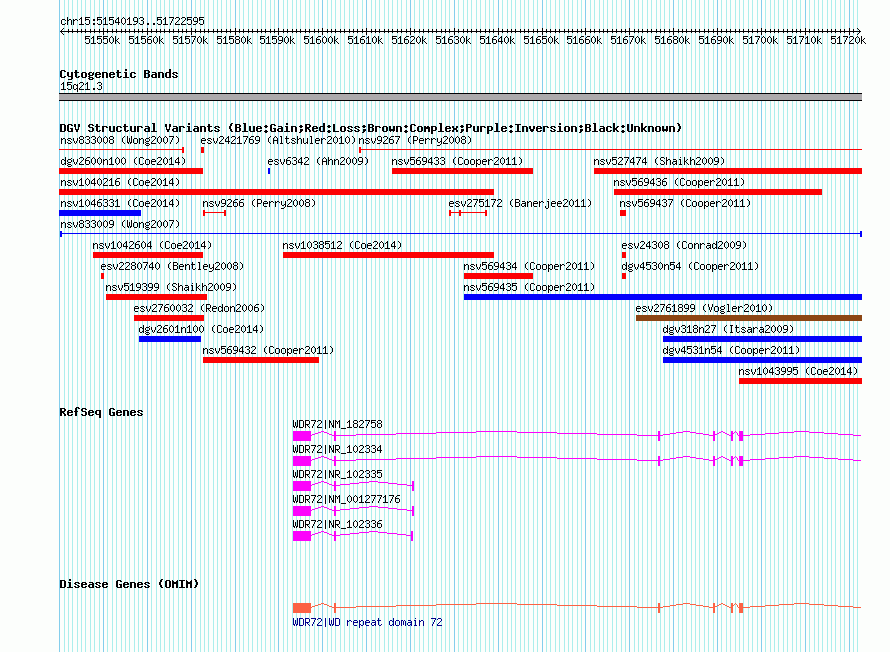Viewport: 890px width, 652px height.
Task: Select the nsv1040216 (Coe2014) long red bar
Action: pyautogui.click(x=276, y=192)
